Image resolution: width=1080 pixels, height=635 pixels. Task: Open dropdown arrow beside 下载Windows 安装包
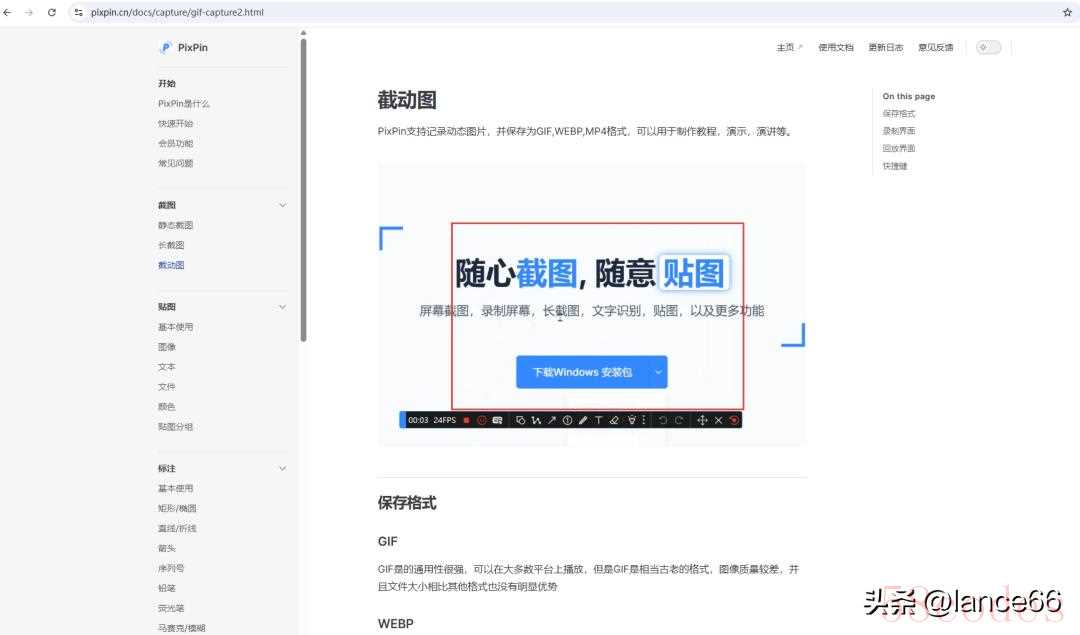pos(658,372)
